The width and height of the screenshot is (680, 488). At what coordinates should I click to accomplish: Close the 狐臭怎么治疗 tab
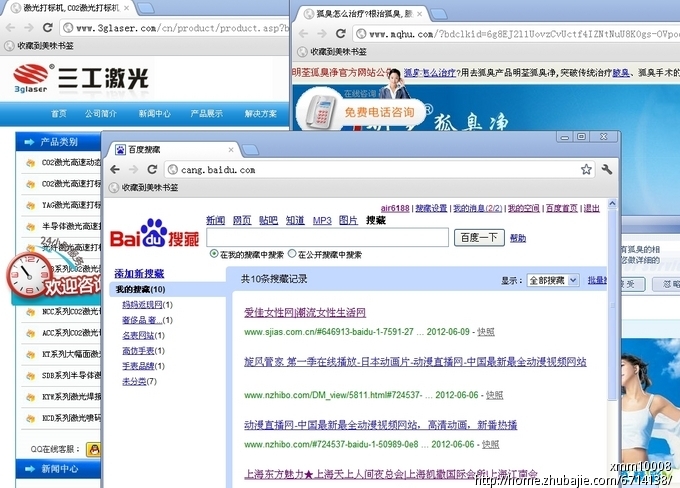click(419, 14)
